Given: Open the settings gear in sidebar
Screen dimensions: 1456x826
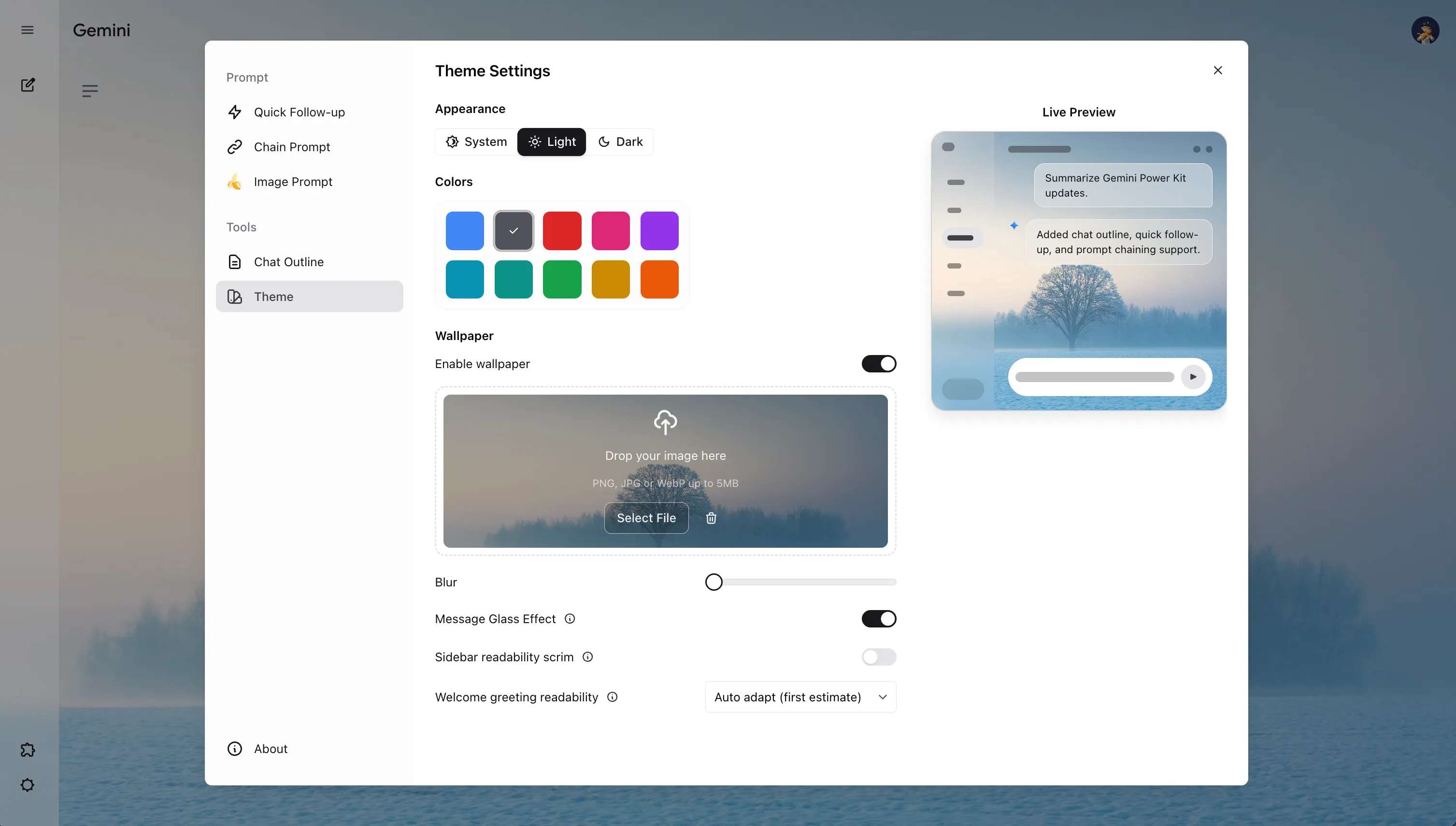Looking at the screenshot, I should coord(27,785).
